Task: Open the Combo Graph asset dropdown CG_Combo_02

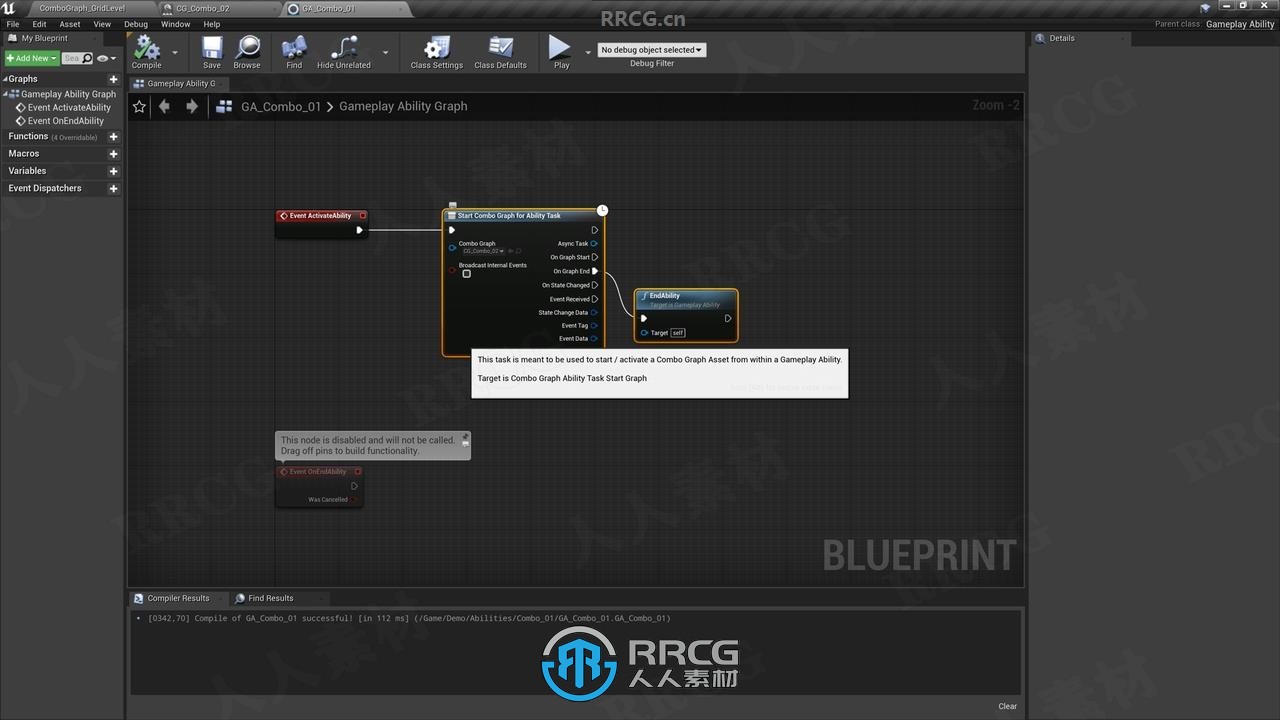Action: coord(484,251)
